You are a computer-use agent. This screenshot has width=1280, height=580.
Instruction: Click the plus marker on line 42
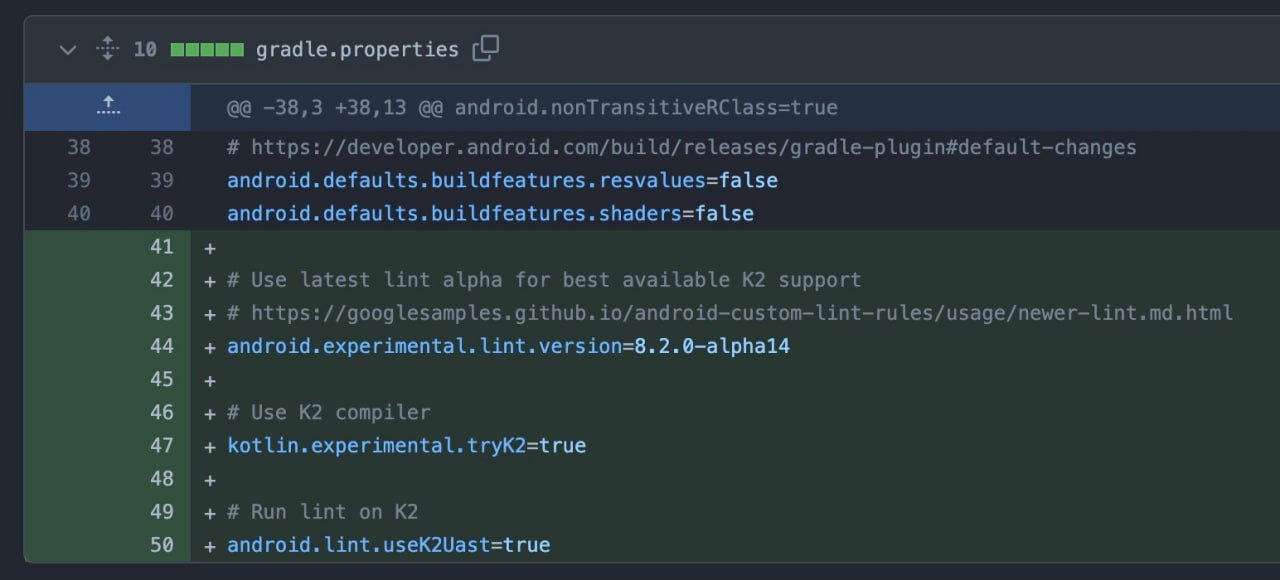tap(210, 281)
